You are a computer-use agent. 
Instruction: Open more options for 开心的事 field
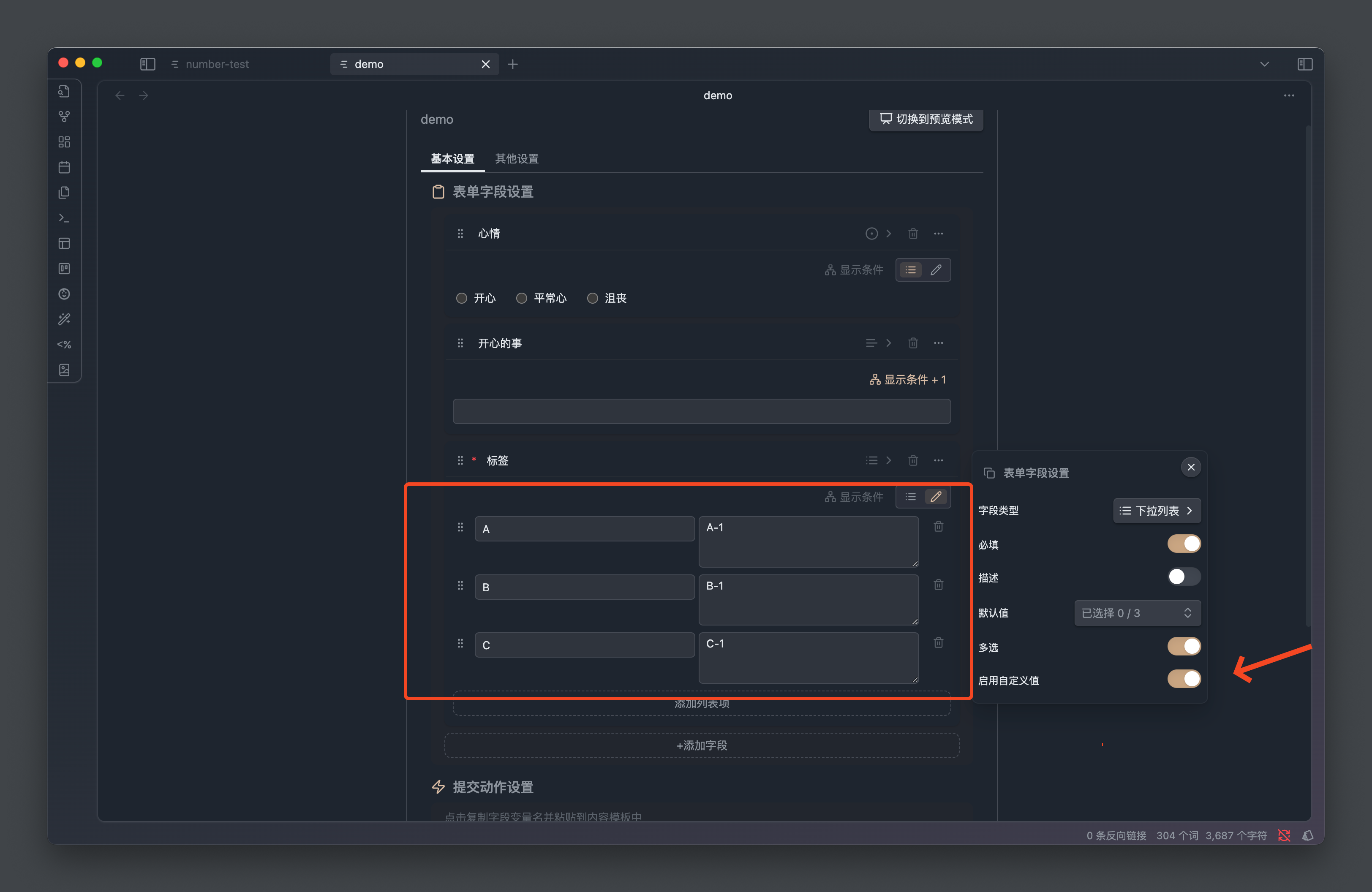click(938, 343)
